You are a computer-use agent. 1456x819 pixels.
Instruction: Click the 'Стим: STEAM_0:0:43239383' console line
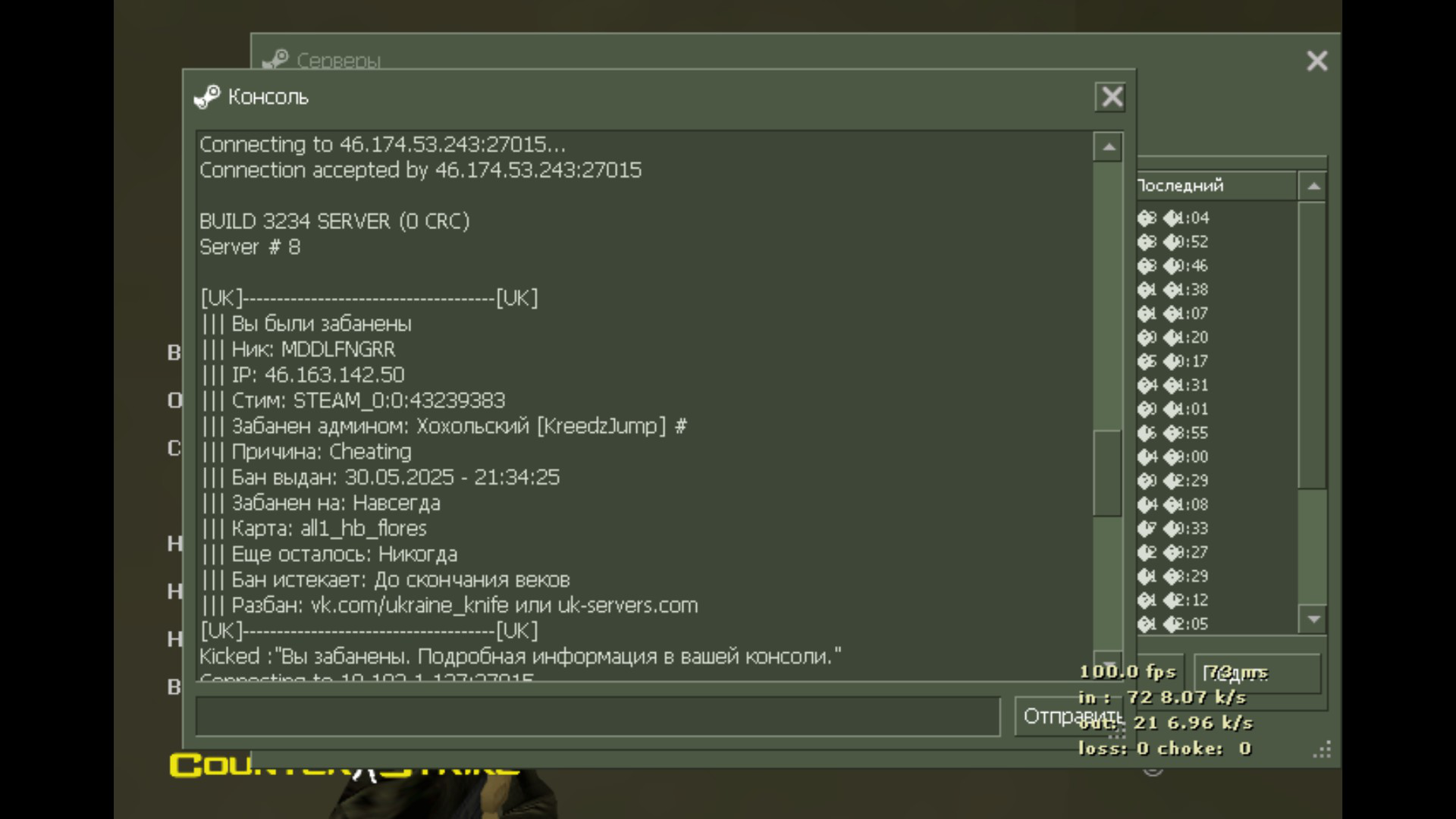(353, 401)
